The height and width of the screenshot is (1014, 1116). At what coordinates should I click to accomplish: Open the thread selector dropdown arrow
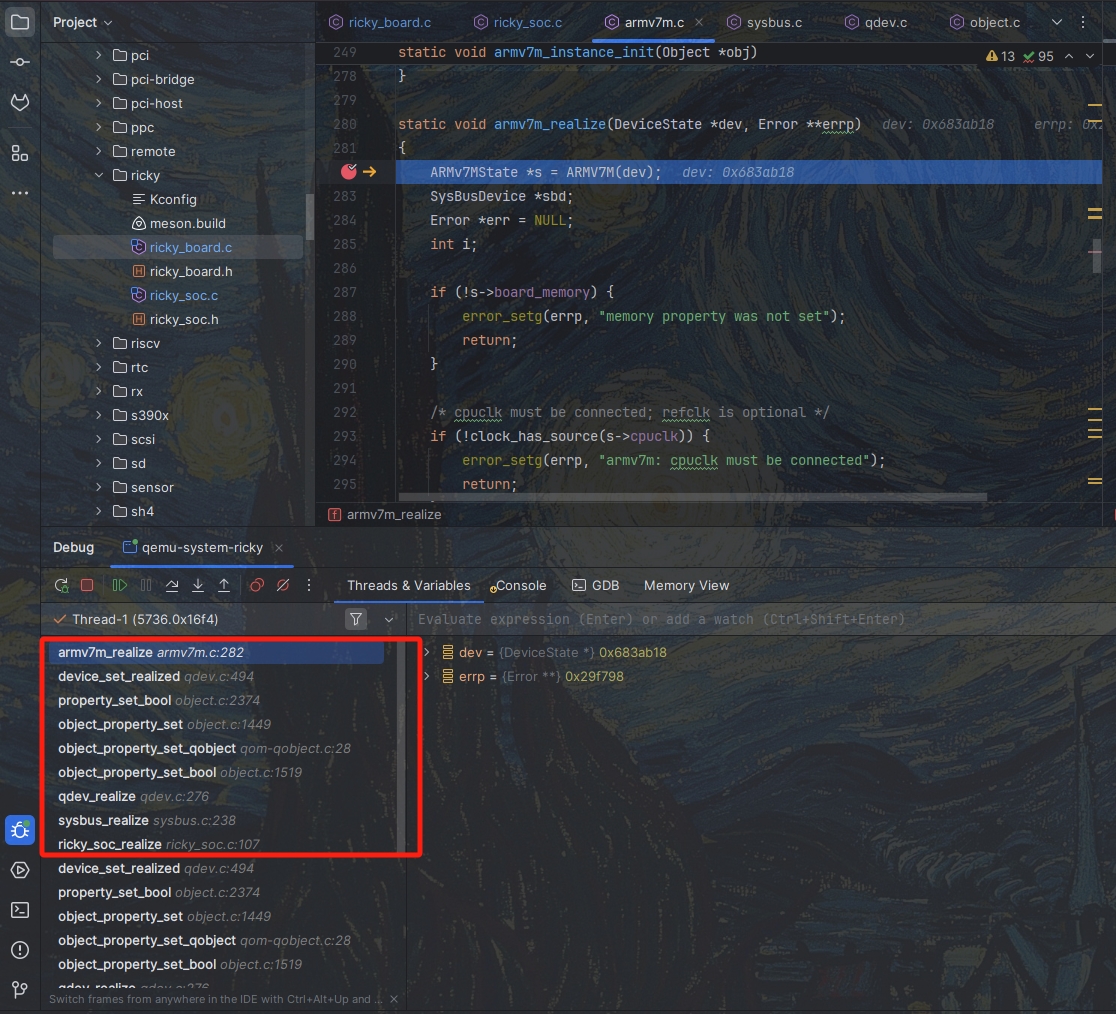coord(389,619)
